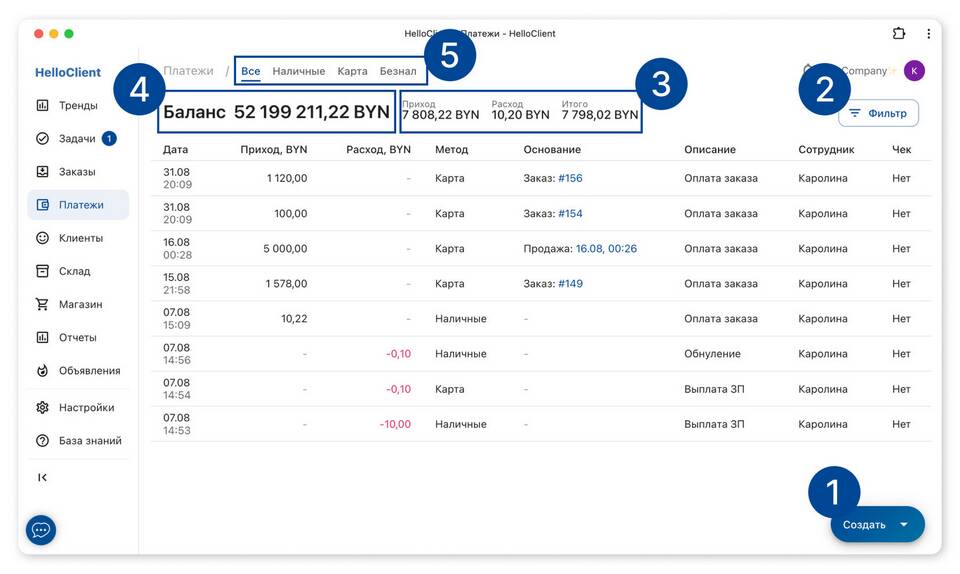This screenshot has height=574, width=960.
Task: Open the Отчеты chart icon
Action: [42, 337]
